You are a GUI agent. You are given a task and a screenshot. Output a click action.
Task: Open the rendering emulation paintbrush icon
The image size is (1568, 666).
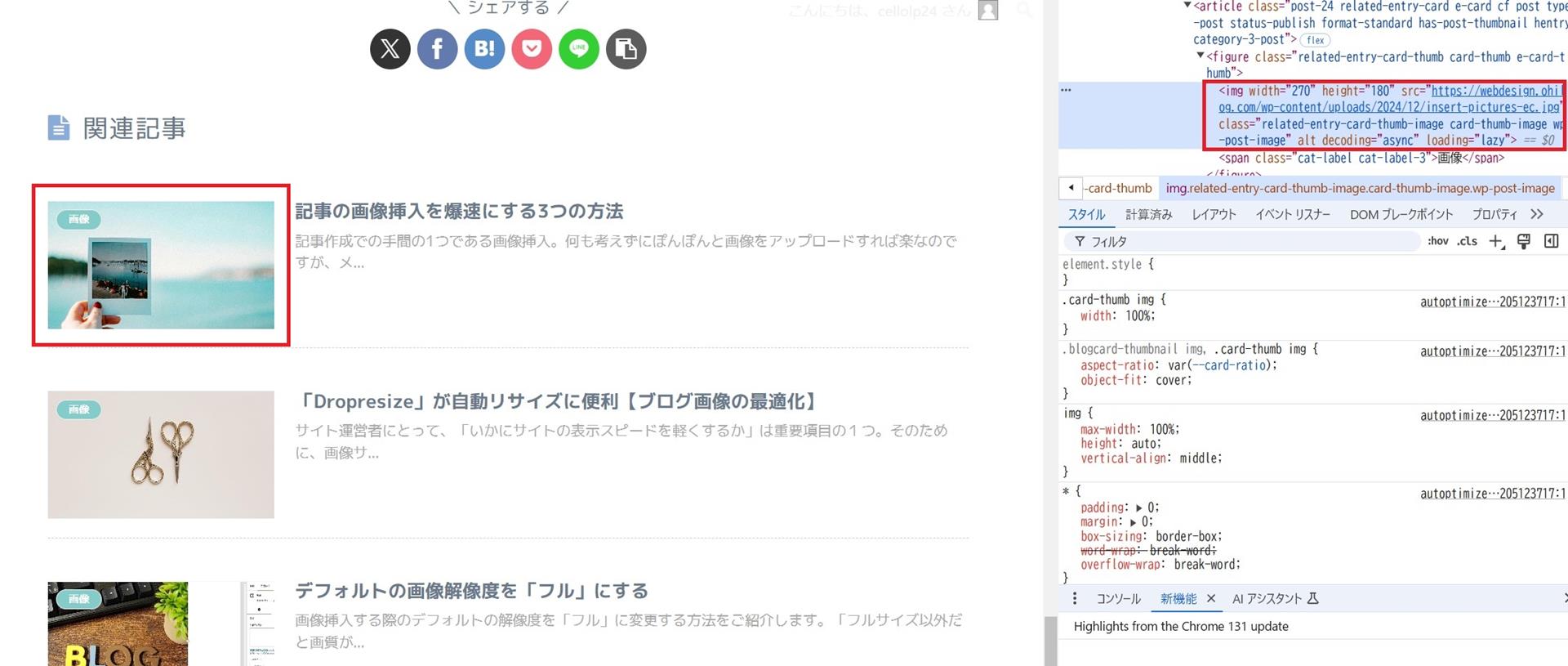click(x=1524, y=241)
